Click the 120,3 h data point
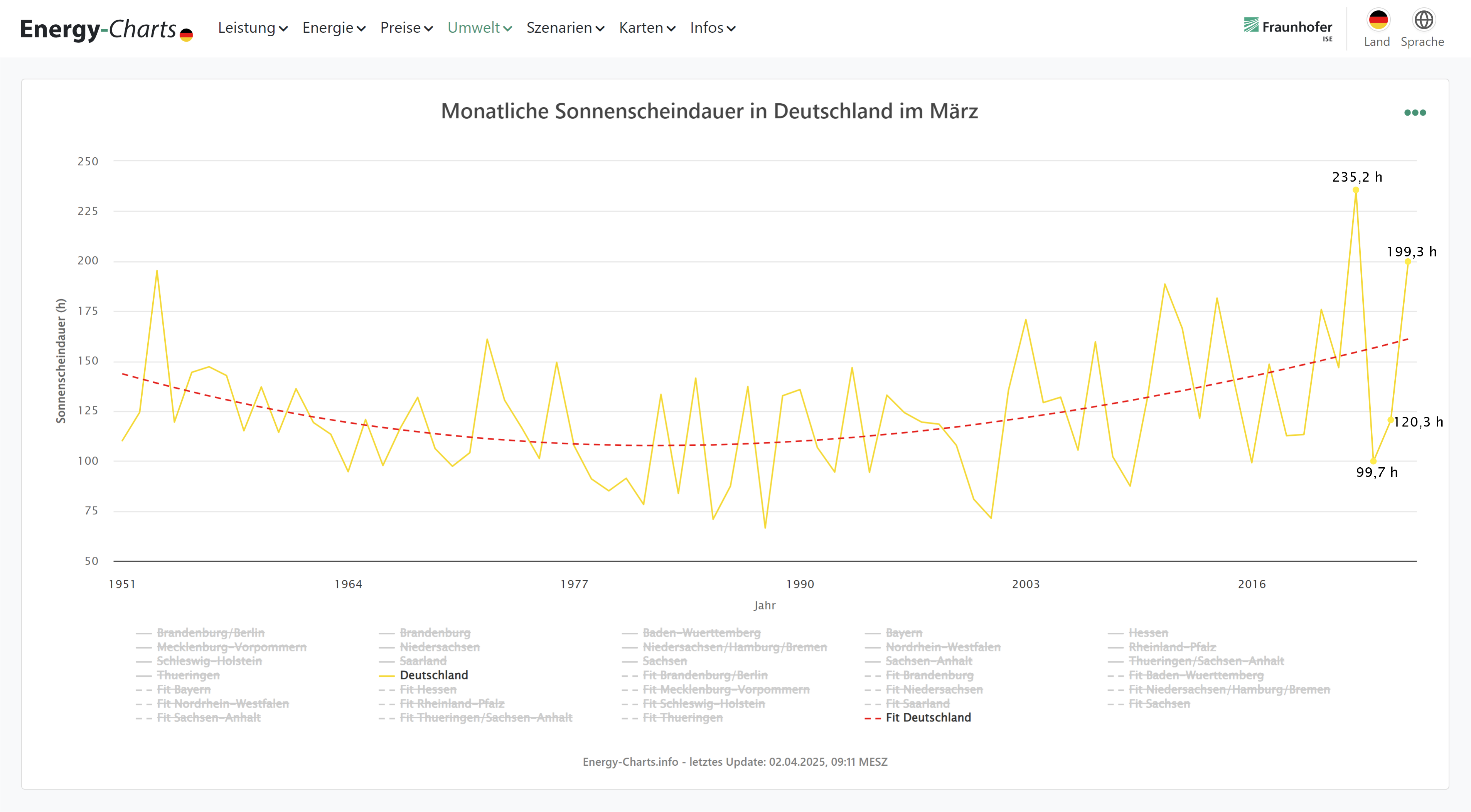The image size is (1471, 812). pyautogui.click(x=1390, y=420)
